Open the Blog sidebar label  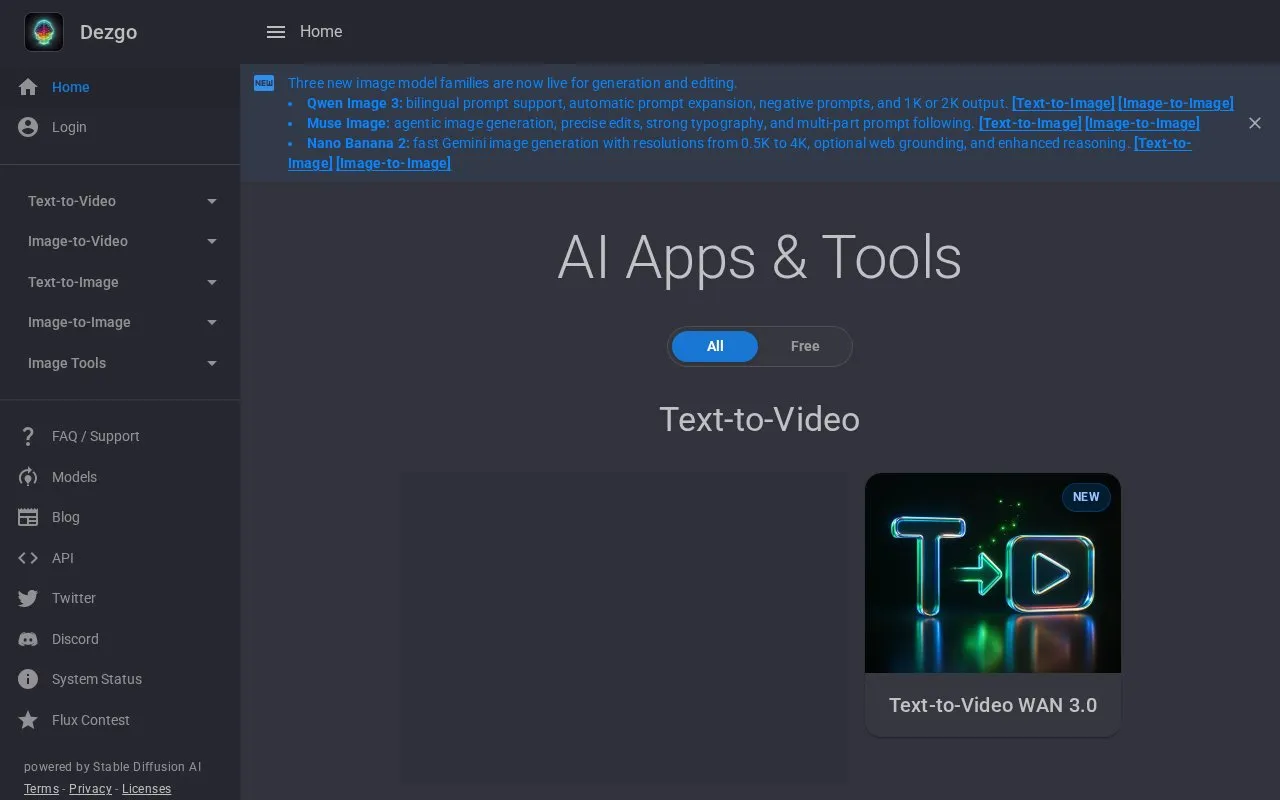[x=66, y=517]
